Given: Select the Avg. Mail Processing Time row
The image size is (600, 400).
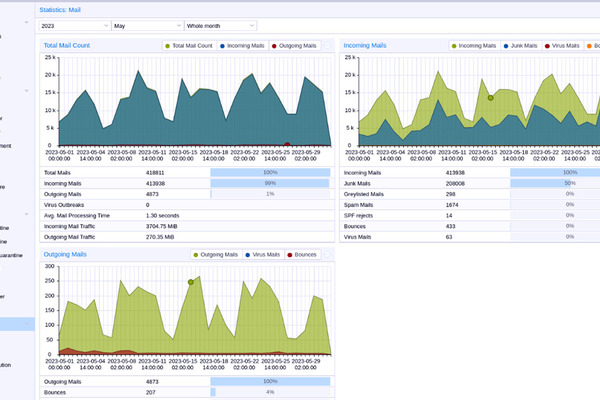Looking at the screenshot, I should [187, 216].
